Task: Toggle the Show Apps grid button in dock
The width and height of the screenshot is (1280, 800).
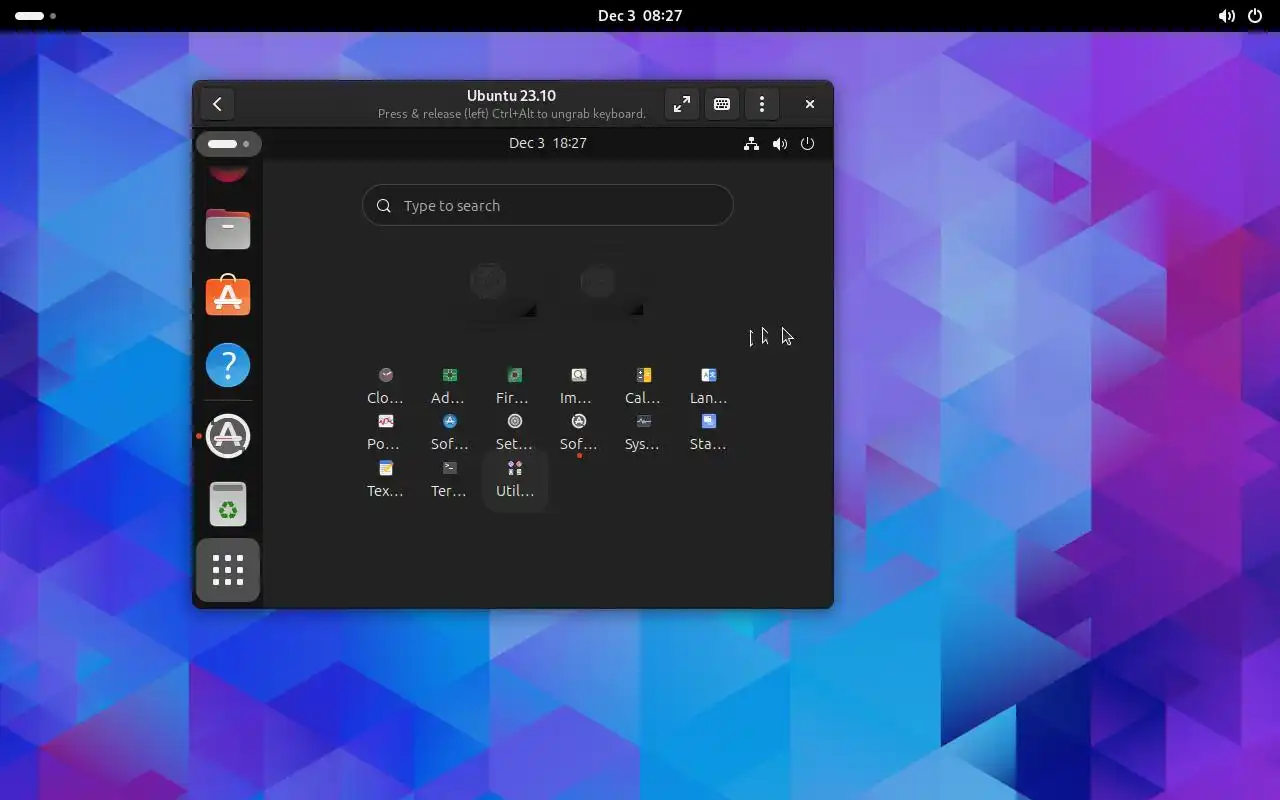Action: [228, 570]
